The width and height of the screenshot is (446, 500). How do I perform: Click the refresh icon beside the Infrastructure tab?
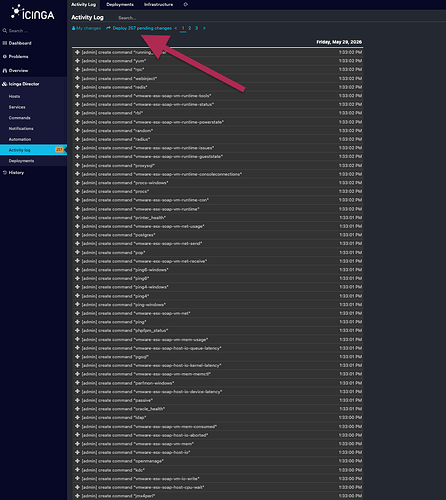pos(186,4)
